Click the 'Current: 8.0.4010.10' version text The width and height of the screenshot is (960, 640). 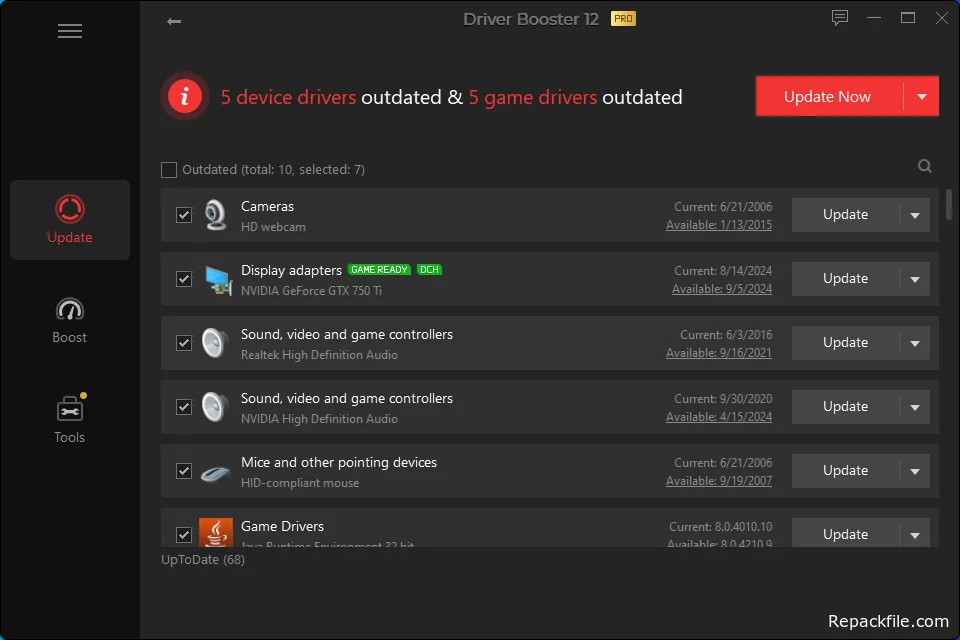coord(721,527)
